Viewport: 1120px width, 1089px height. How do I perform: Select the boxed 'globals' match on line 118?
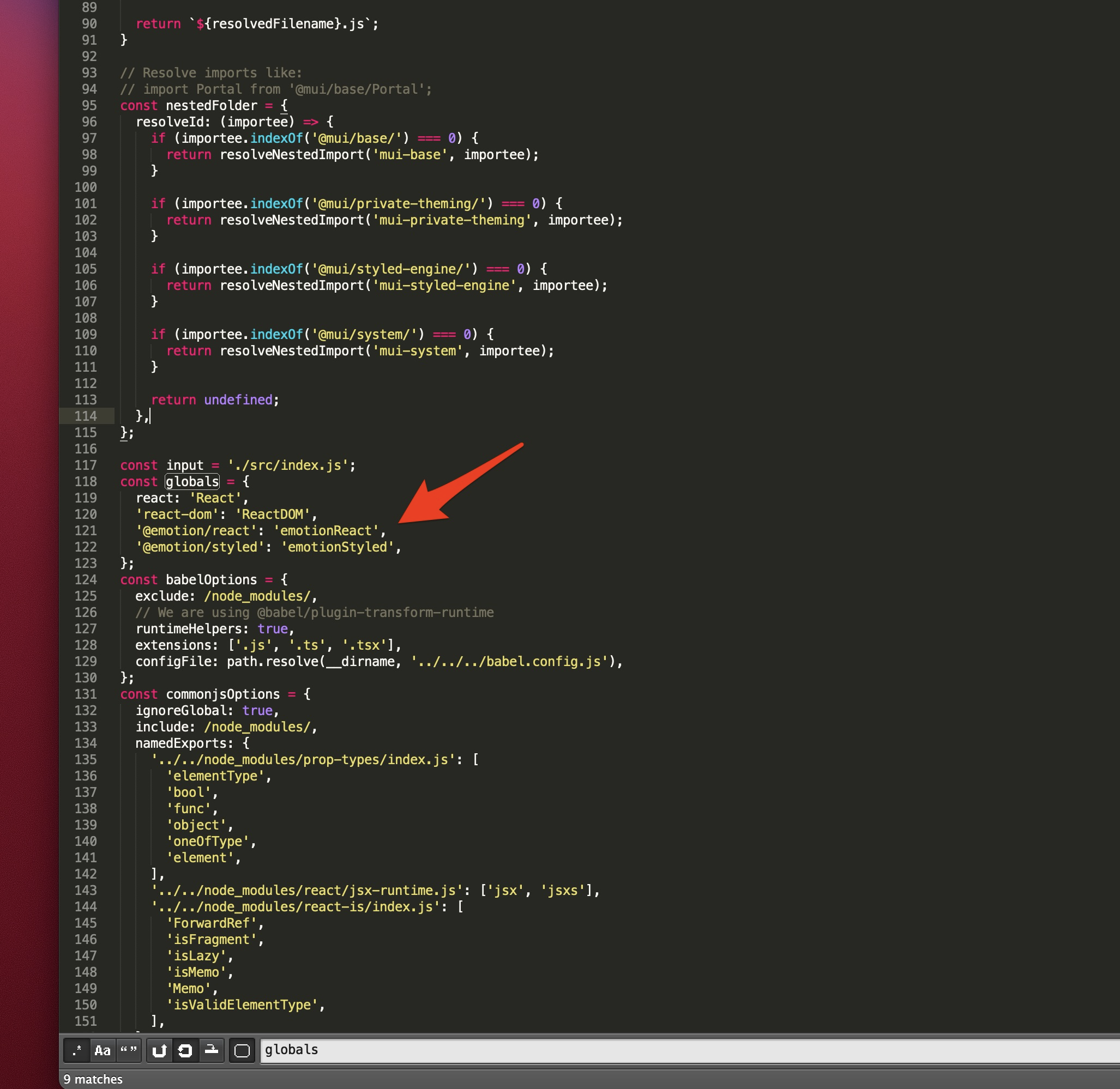coord(192,482)
